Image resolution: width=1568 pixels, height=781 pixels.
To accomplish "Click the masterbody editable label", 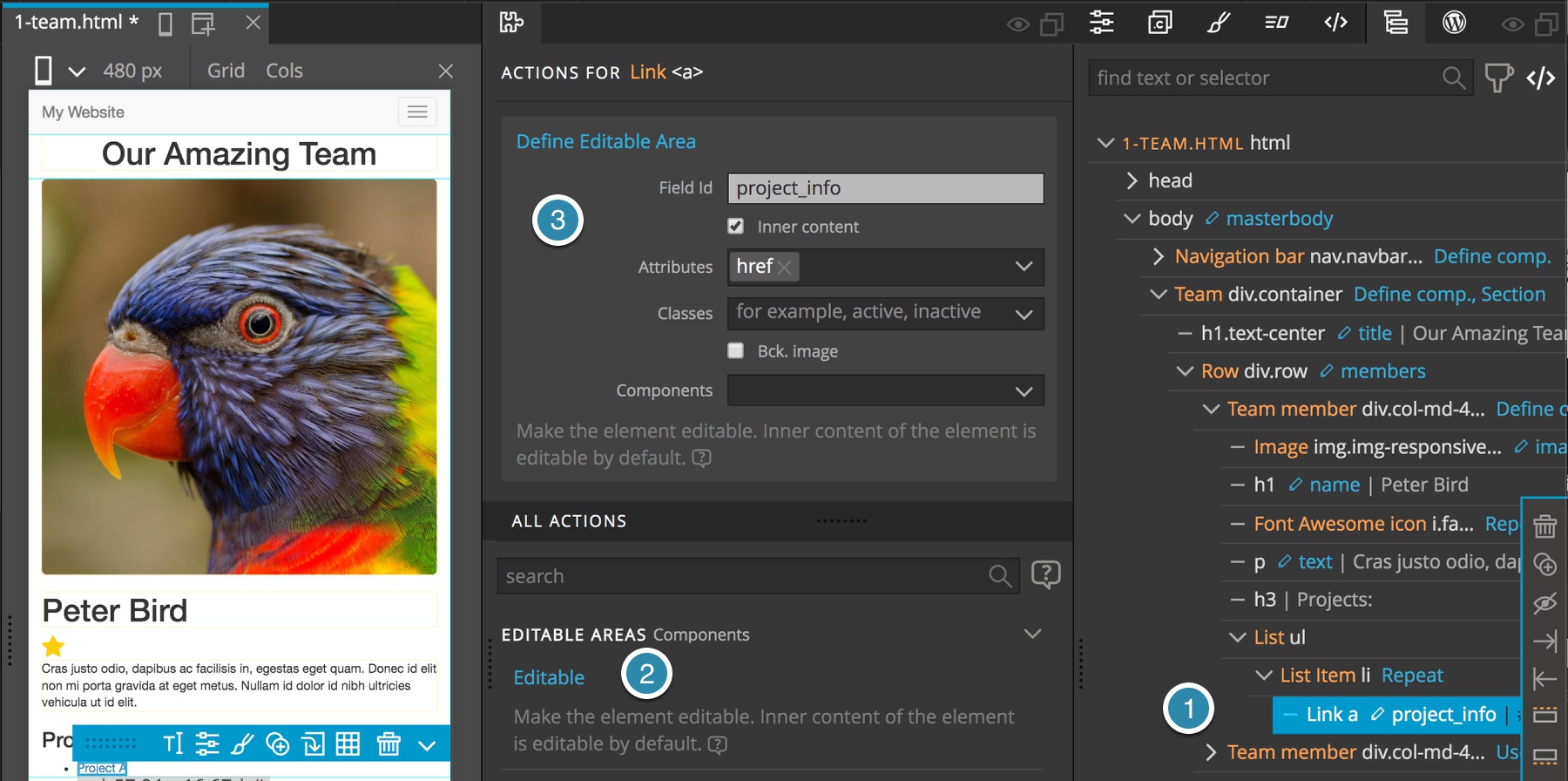I will [1279, 218].
